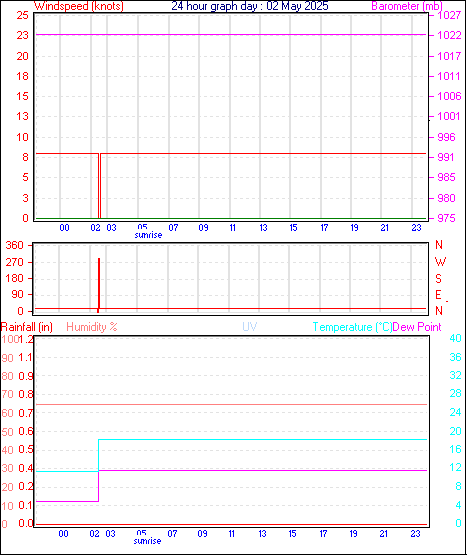Click the red windspeed dip near hour 02
Screen dimensions: 467x559
(x=100, y=185)
